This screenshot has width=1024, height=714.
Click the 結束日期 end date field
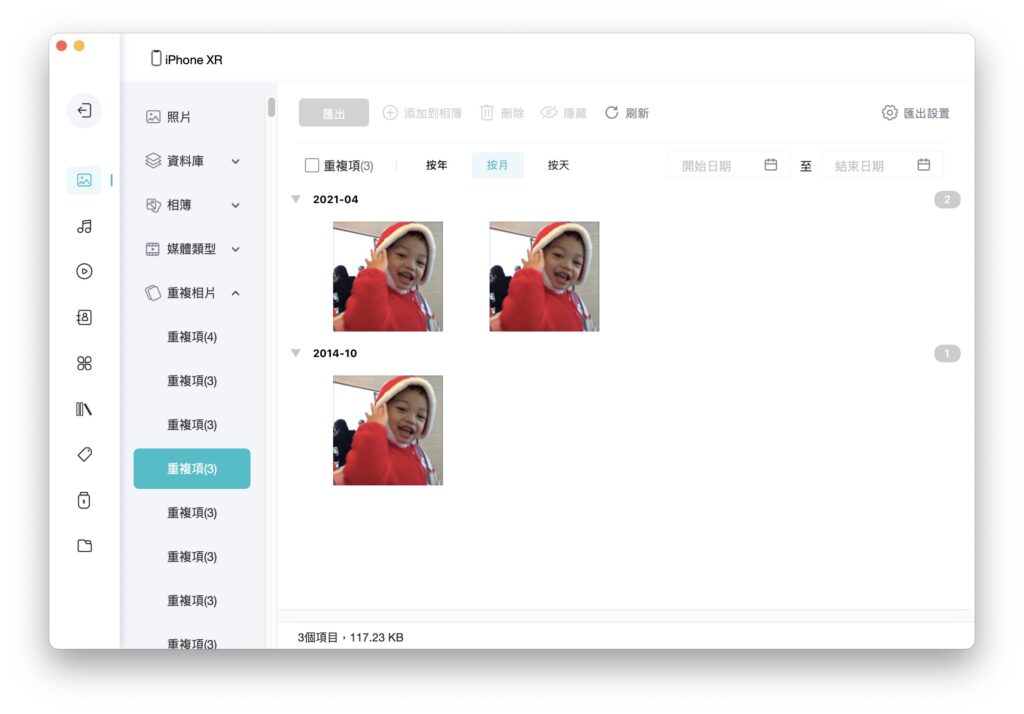[x=882, y=165]
